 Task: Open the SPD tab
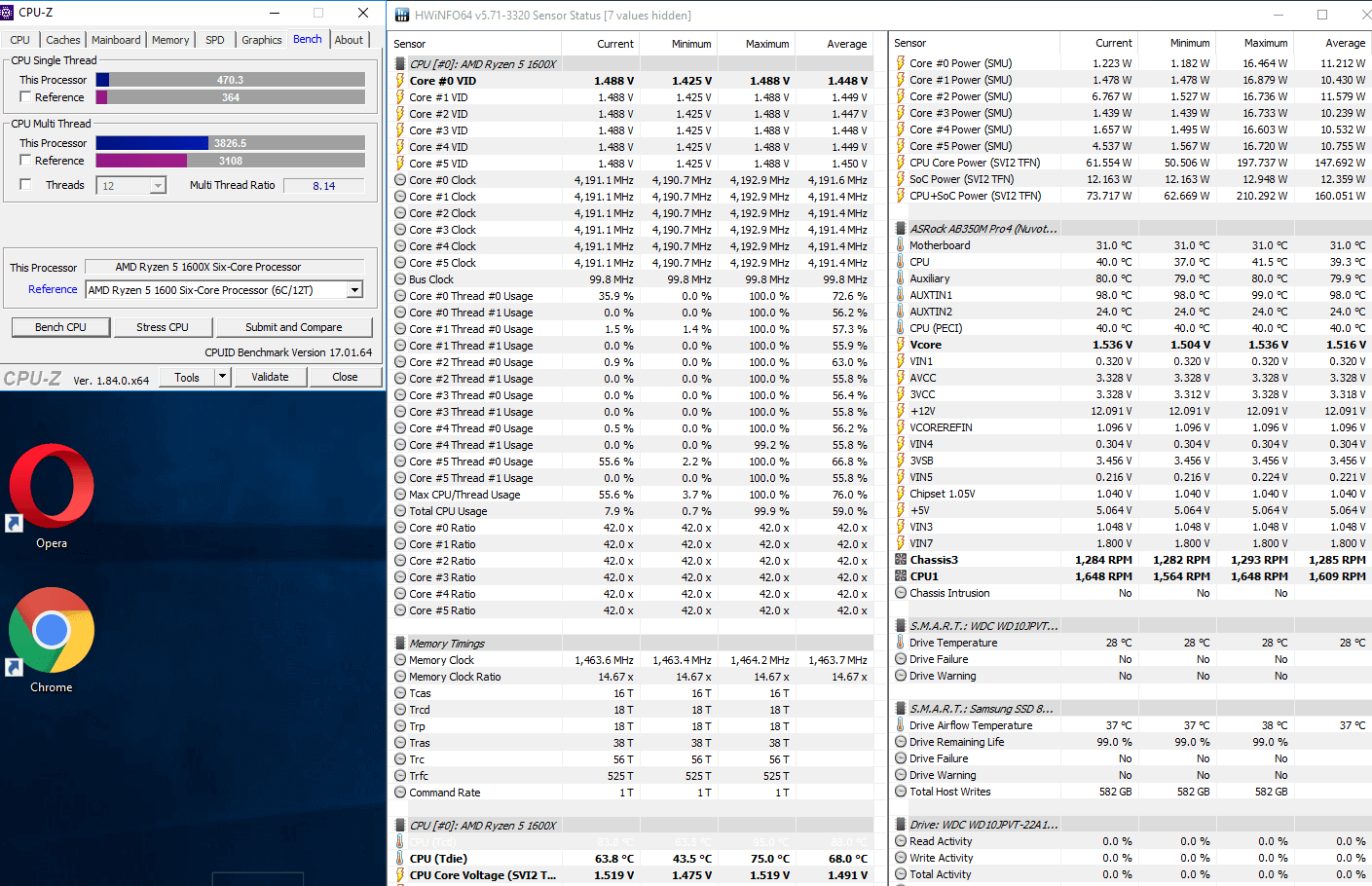215,40
